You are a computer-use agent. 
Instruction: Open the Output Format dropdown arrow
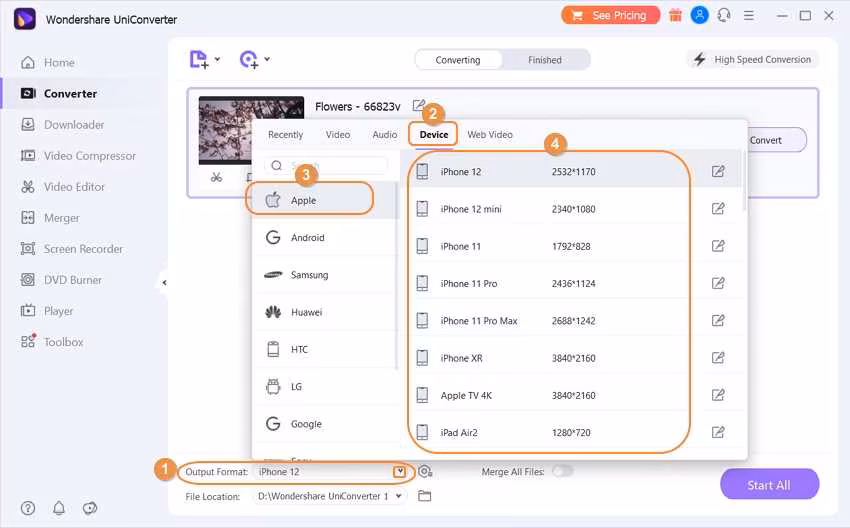pos(400,472)
